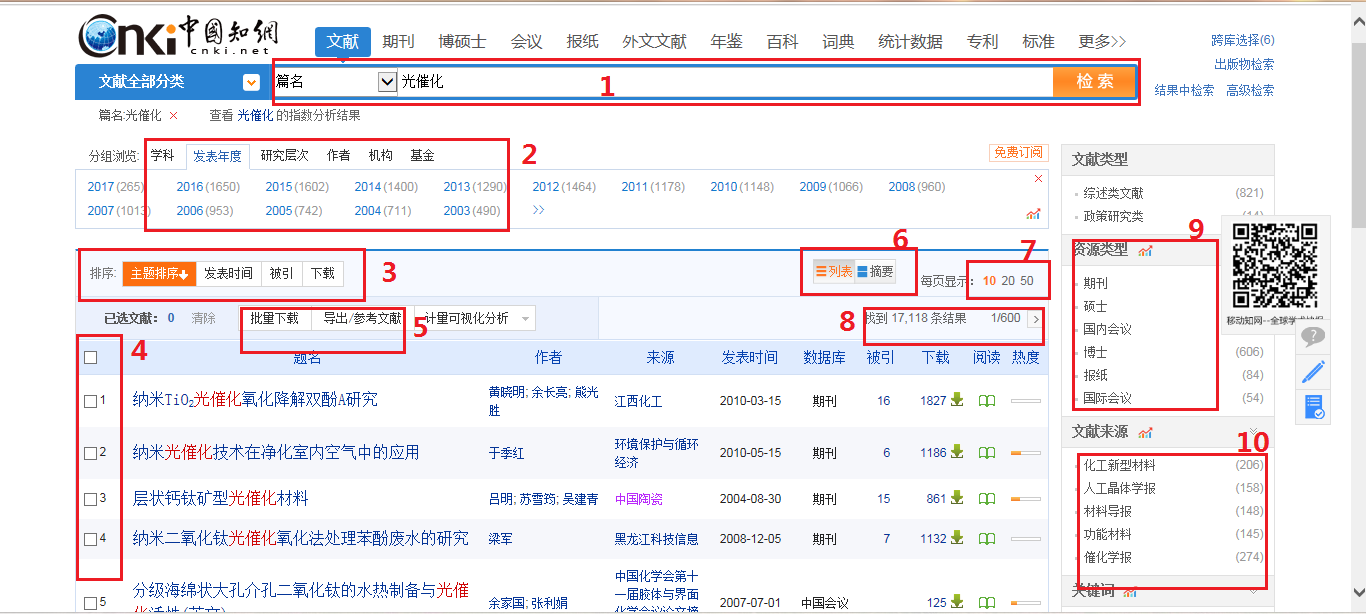Select the checkbox for result number 3

coord(91,498)
